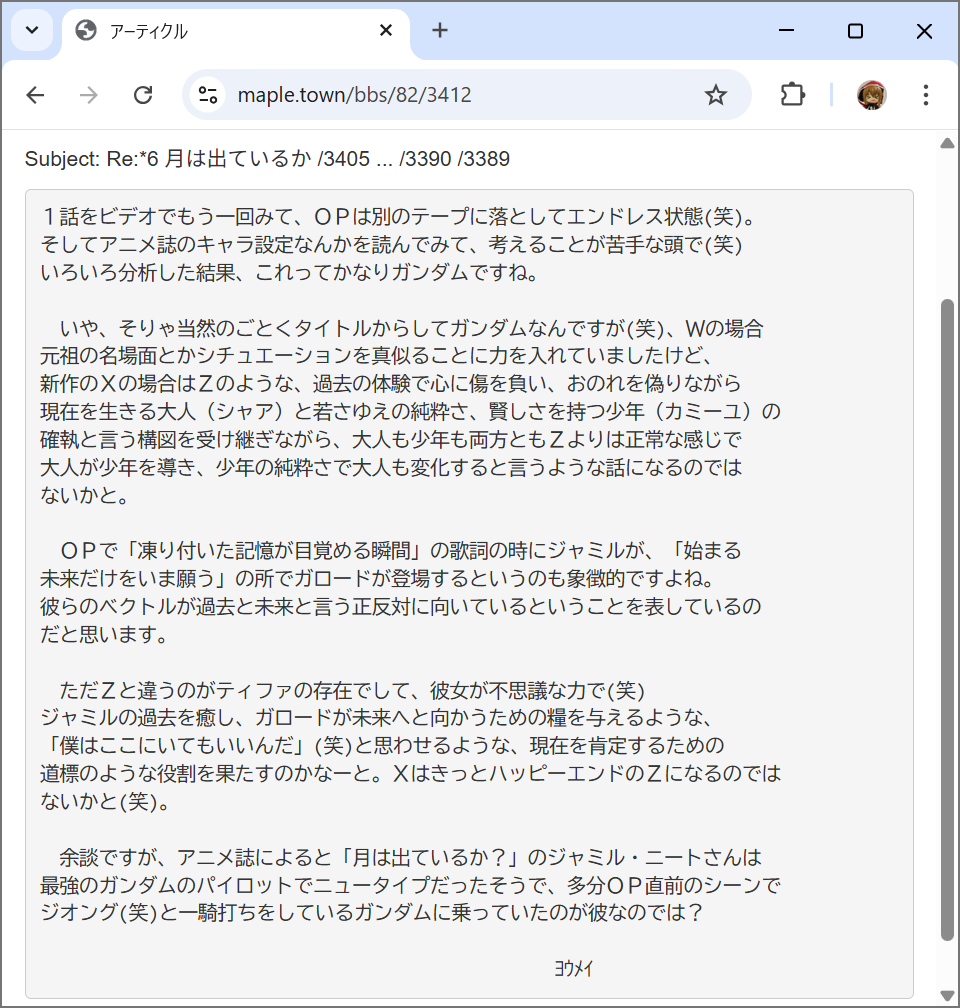Click the ヨウメイ signature in the post
Image resolution: width=960 pixels, height=1008 pixels.
(574, 968)
